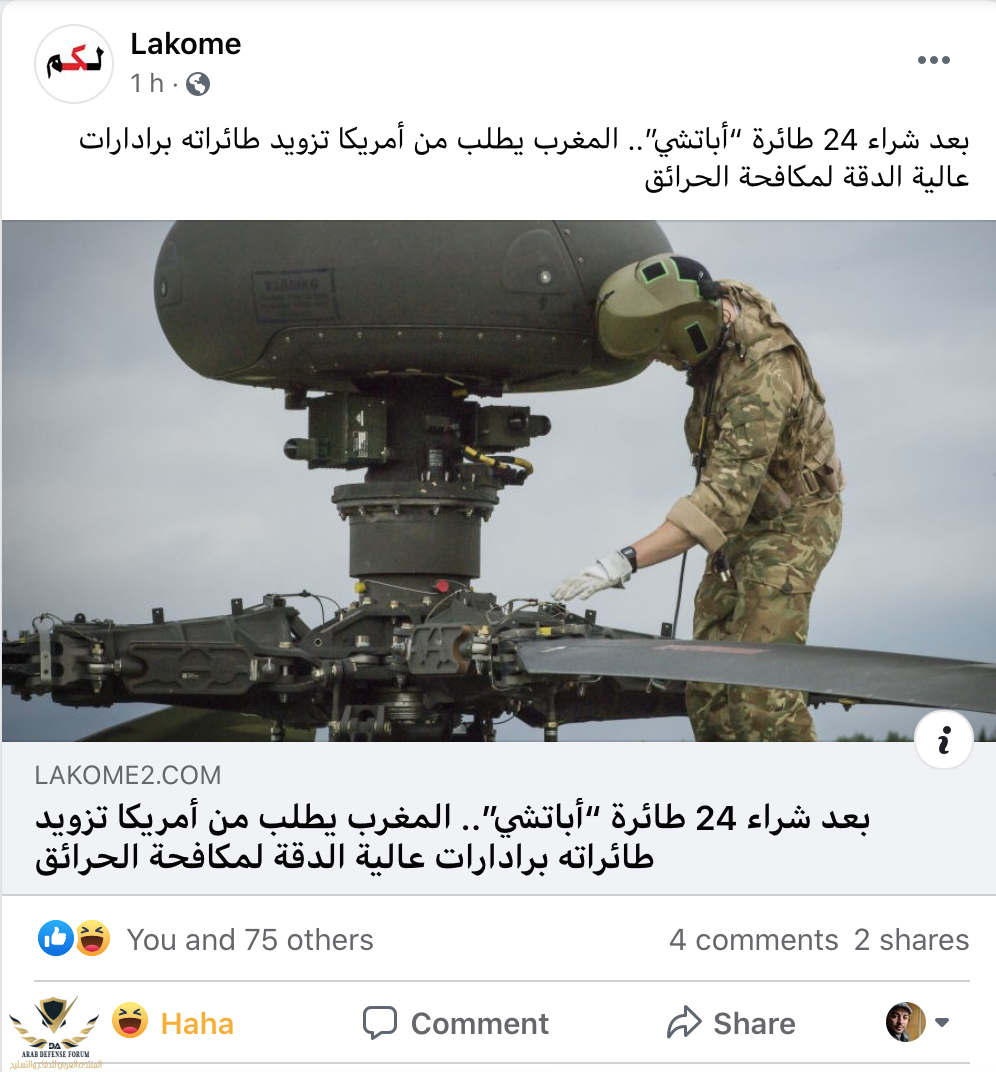Click the Share button
Viewport: 996px width, 1072px height.
(x=731, y=1023)
